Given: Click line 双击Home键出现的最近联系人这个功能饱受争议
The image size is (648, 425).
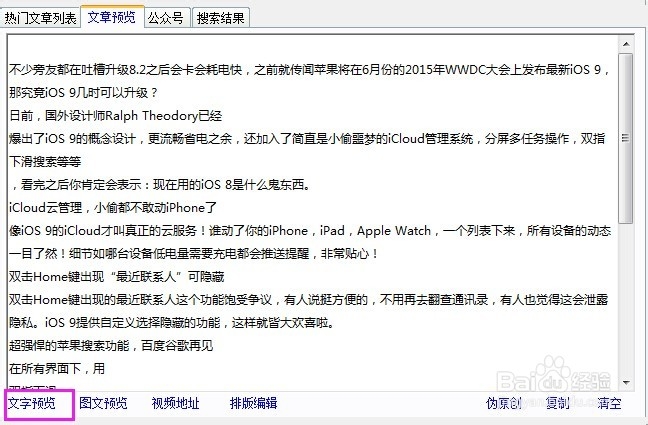Looking at the screenshot, I should pos(309,300).
